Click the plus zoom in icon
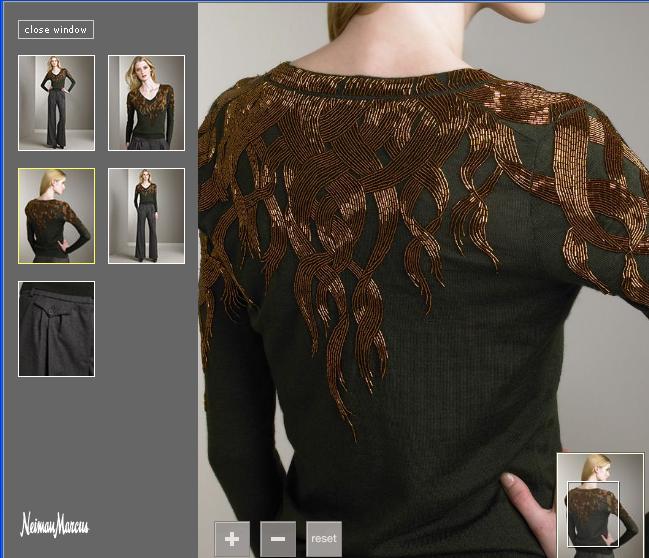649x558 pixels. (x=232, y=538)
